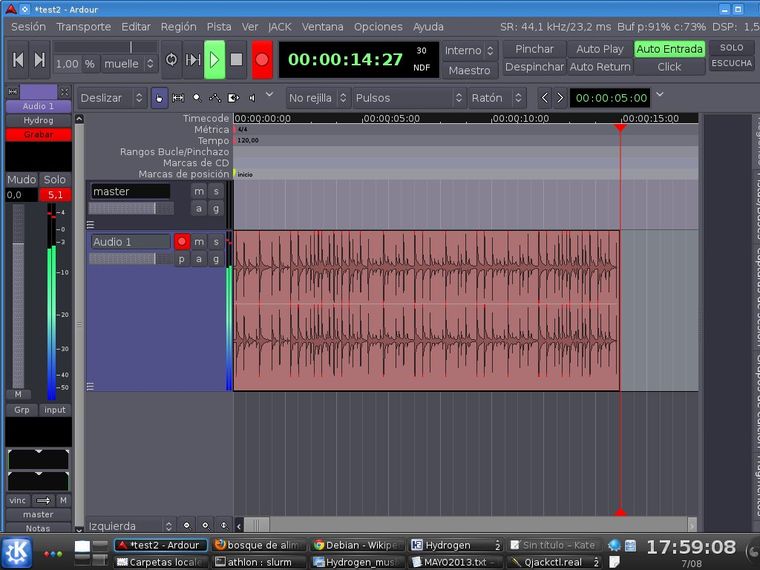Screen dimensions: 760x570
Task: Toggle record arm on Audio 1 track
Action: (x=182, y=241)
